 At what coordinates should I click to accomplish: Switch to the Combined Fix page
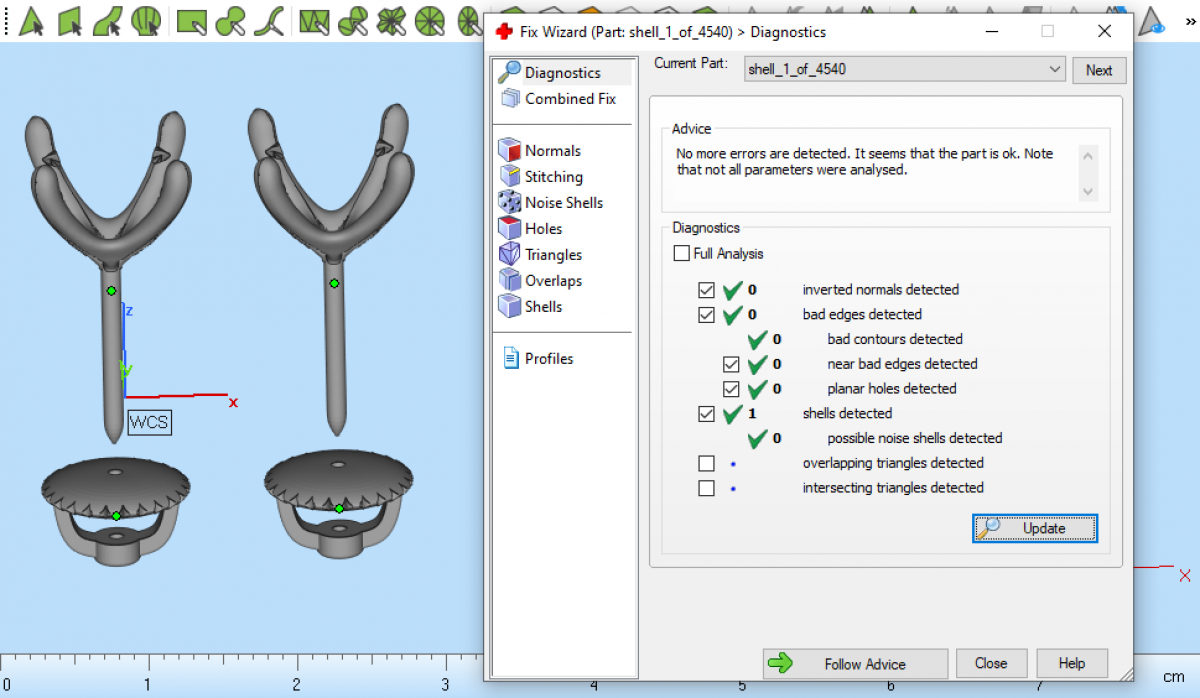(569, 99)
